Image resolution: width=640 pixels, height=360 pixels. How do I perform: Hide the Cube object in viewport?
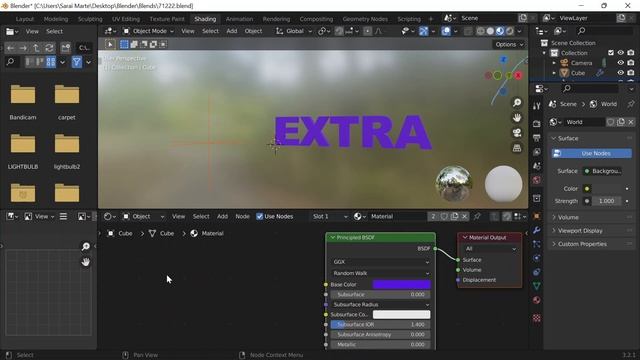(620, 73)
